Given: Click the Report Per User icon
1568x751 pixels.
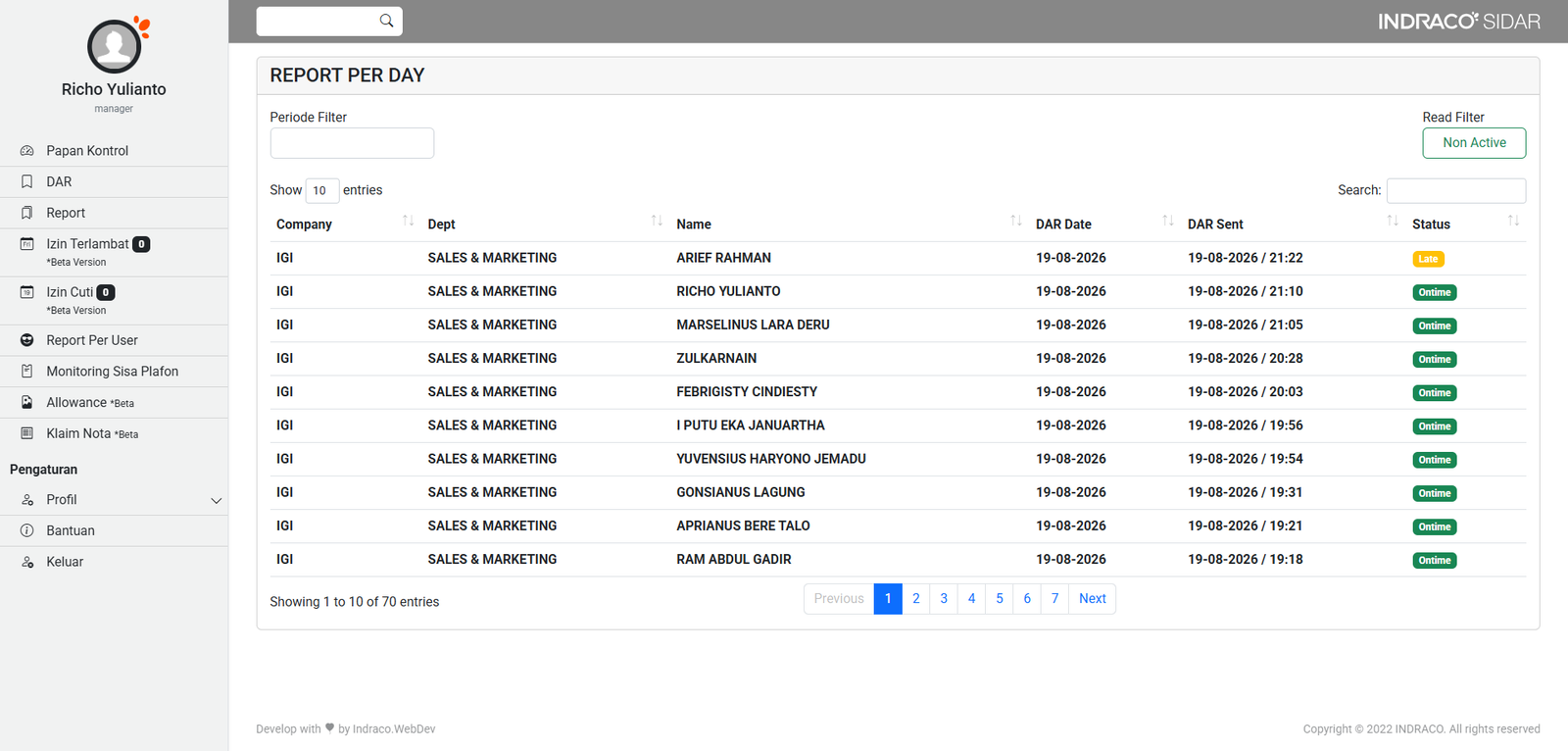Looking at the screenshot, I should (27, 340).
